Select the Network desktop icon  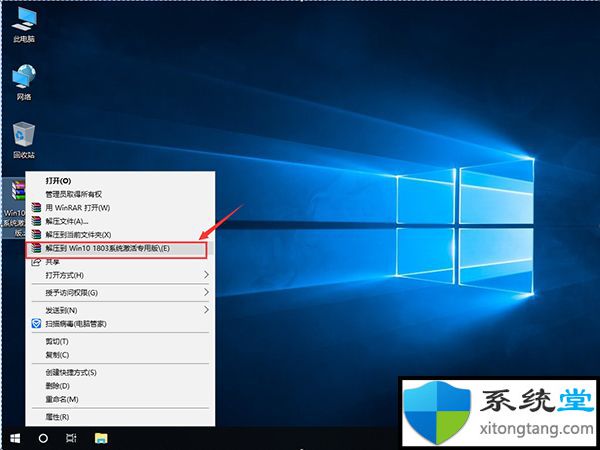pyautogui.click(x=24, y=82)
